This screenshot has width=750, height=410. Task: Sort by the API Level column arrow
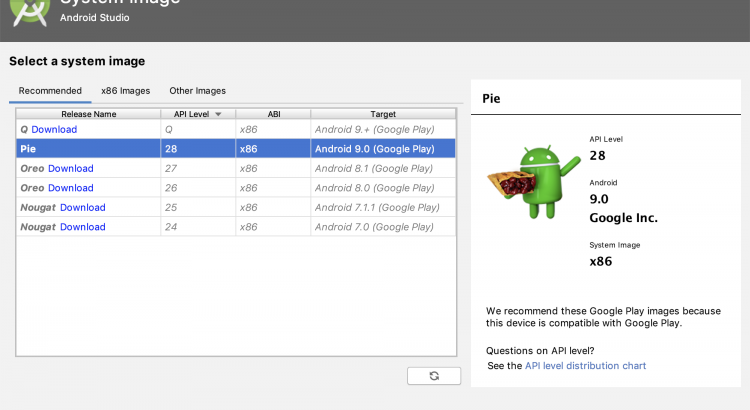click(x=218, y=115)
